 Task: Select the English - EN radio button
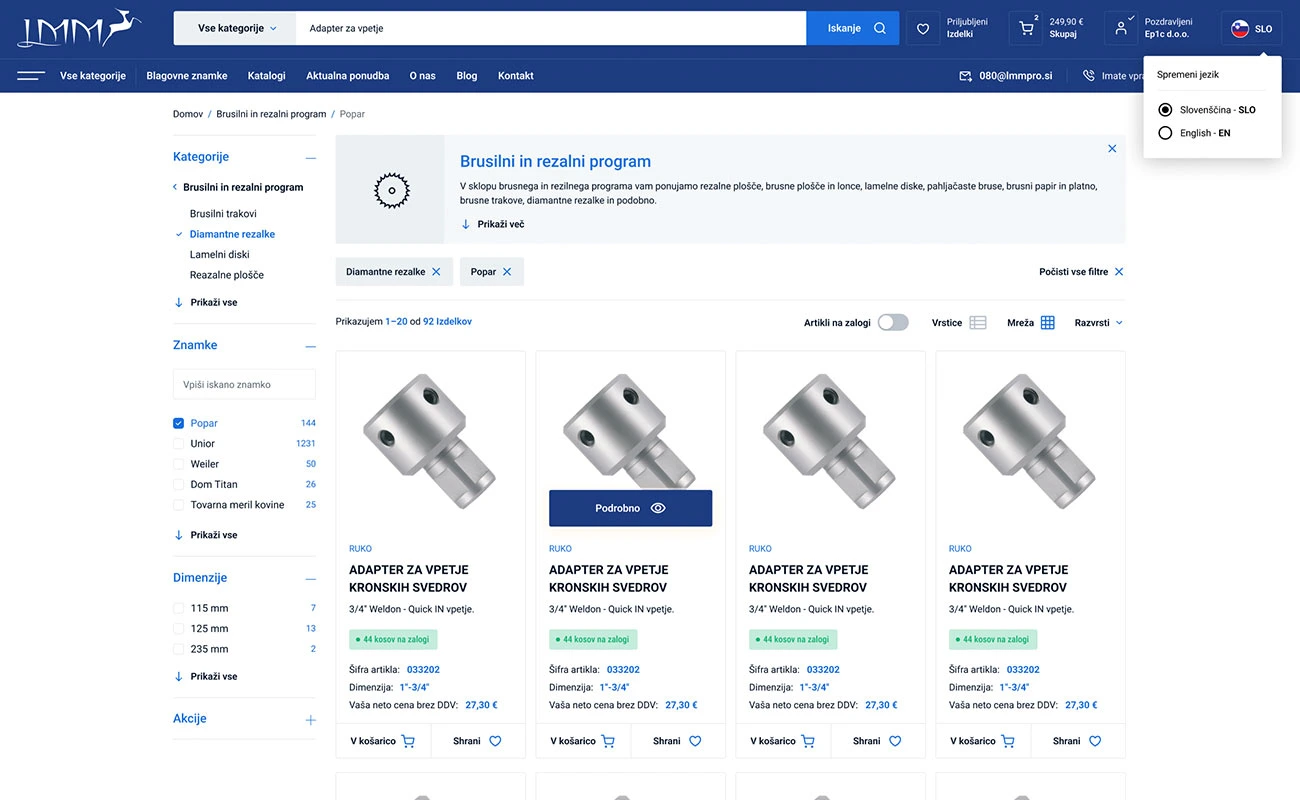point(1165,132)
